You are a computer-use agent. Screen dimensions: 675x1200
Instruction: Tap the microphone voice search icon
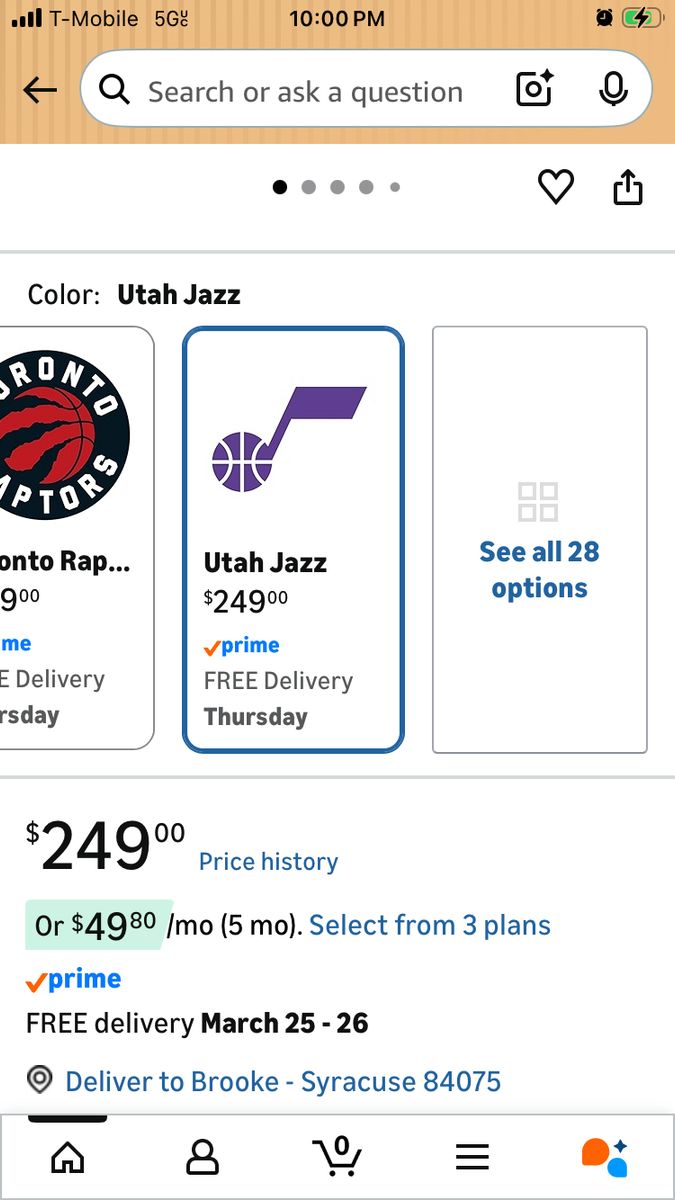(x=613, y=90)
